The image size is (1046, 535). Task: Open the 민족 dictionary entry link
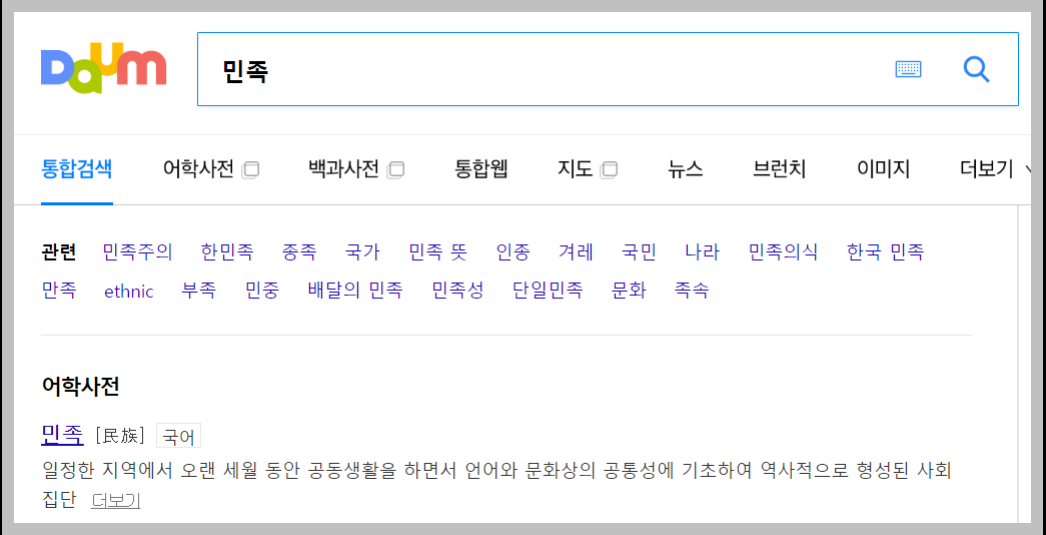62,436
